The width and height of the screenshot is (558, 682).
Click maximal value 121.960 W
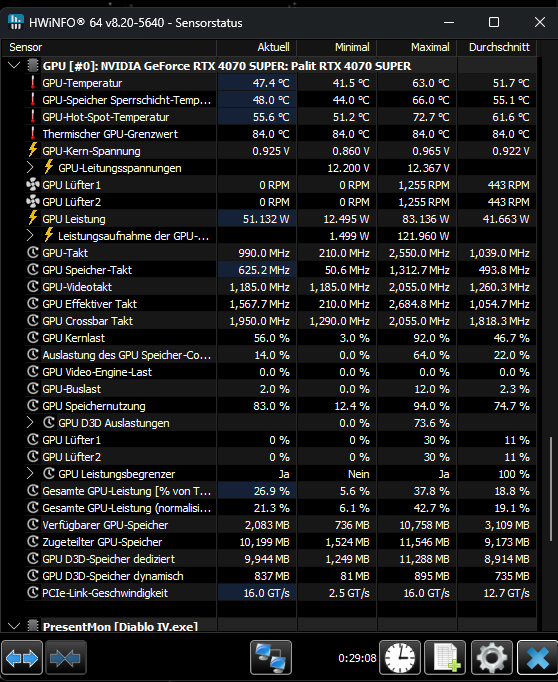pos(423,236)
